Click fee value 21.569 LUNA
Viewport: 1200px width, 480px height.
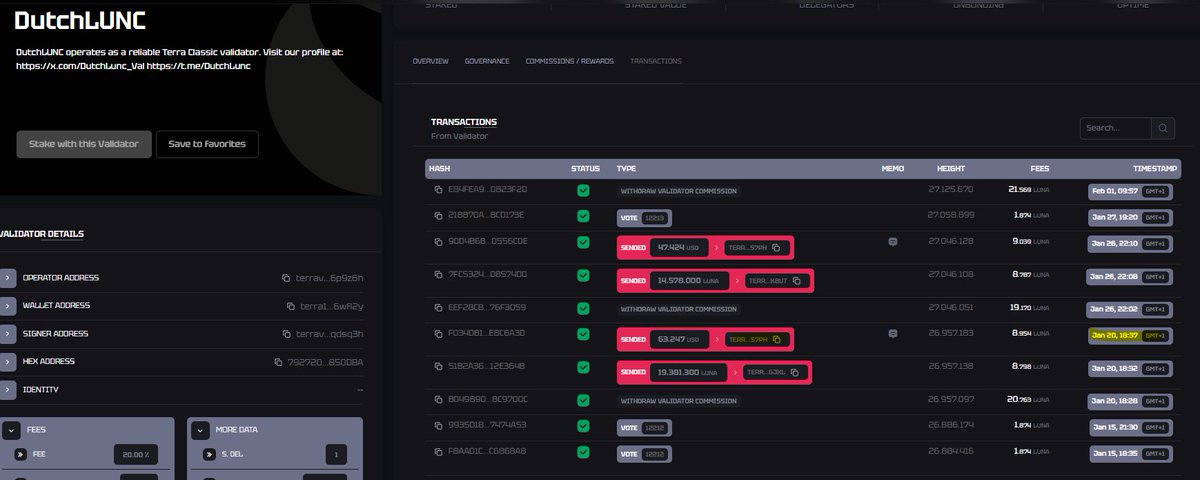tap(1028, 189)
